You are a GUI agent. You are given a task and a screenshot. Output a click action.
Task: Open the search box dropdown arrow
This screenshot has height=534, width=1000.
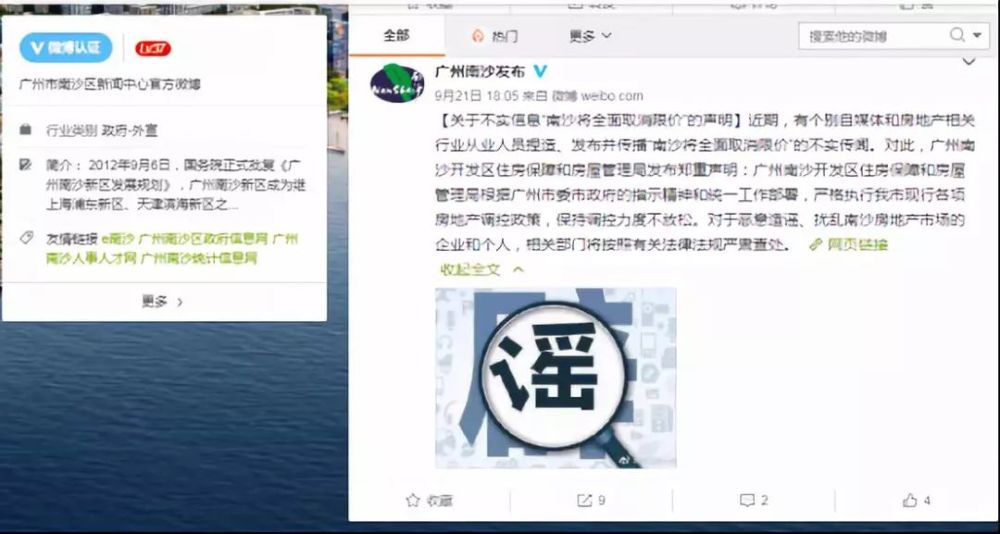click(x=977, y=36)
